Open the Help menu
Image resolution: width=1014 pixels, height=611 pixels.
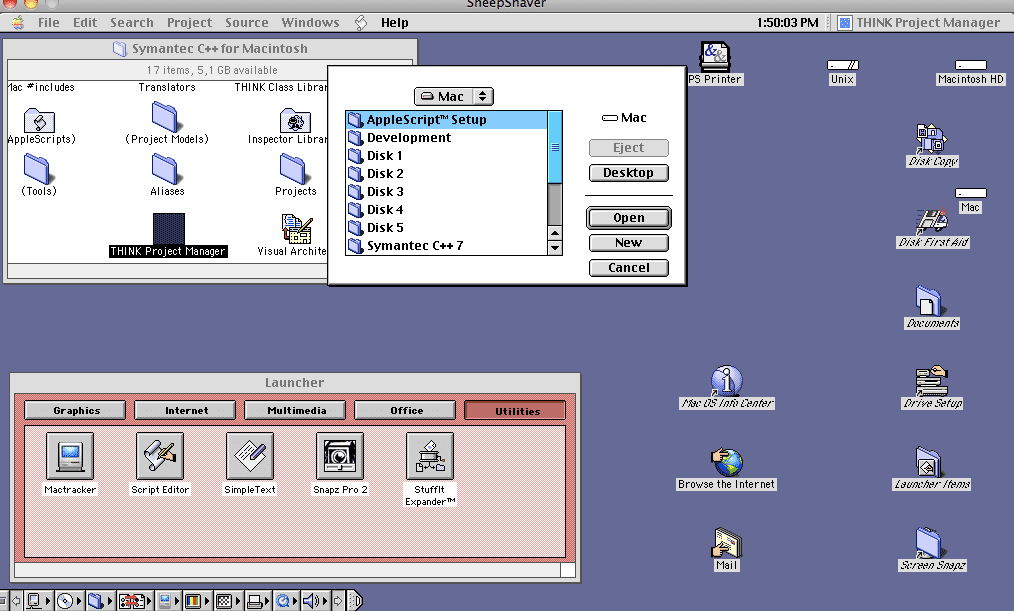pyautogui.click(x=394, y=23)
